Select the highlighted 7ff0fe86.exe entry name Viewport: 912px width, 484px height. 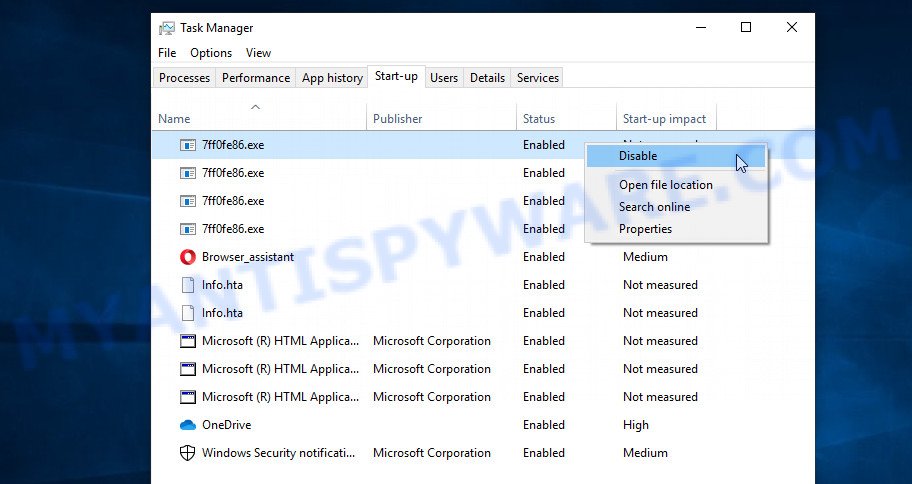[233, 145]
